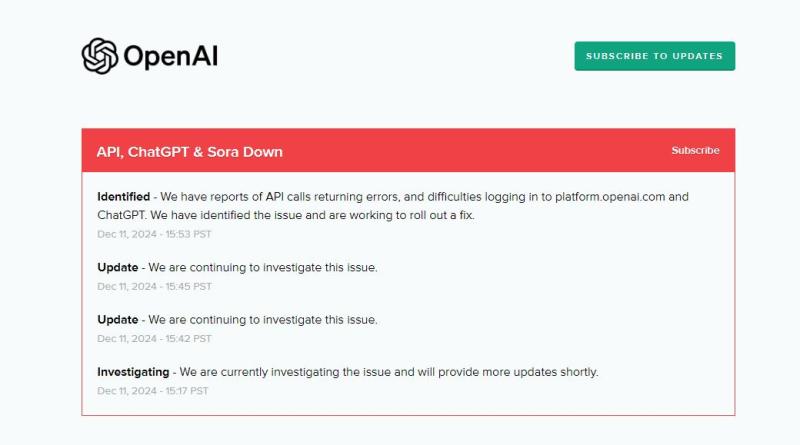Click 'continuing to investigate' text above 15:42 timestamp

point(250,320)
